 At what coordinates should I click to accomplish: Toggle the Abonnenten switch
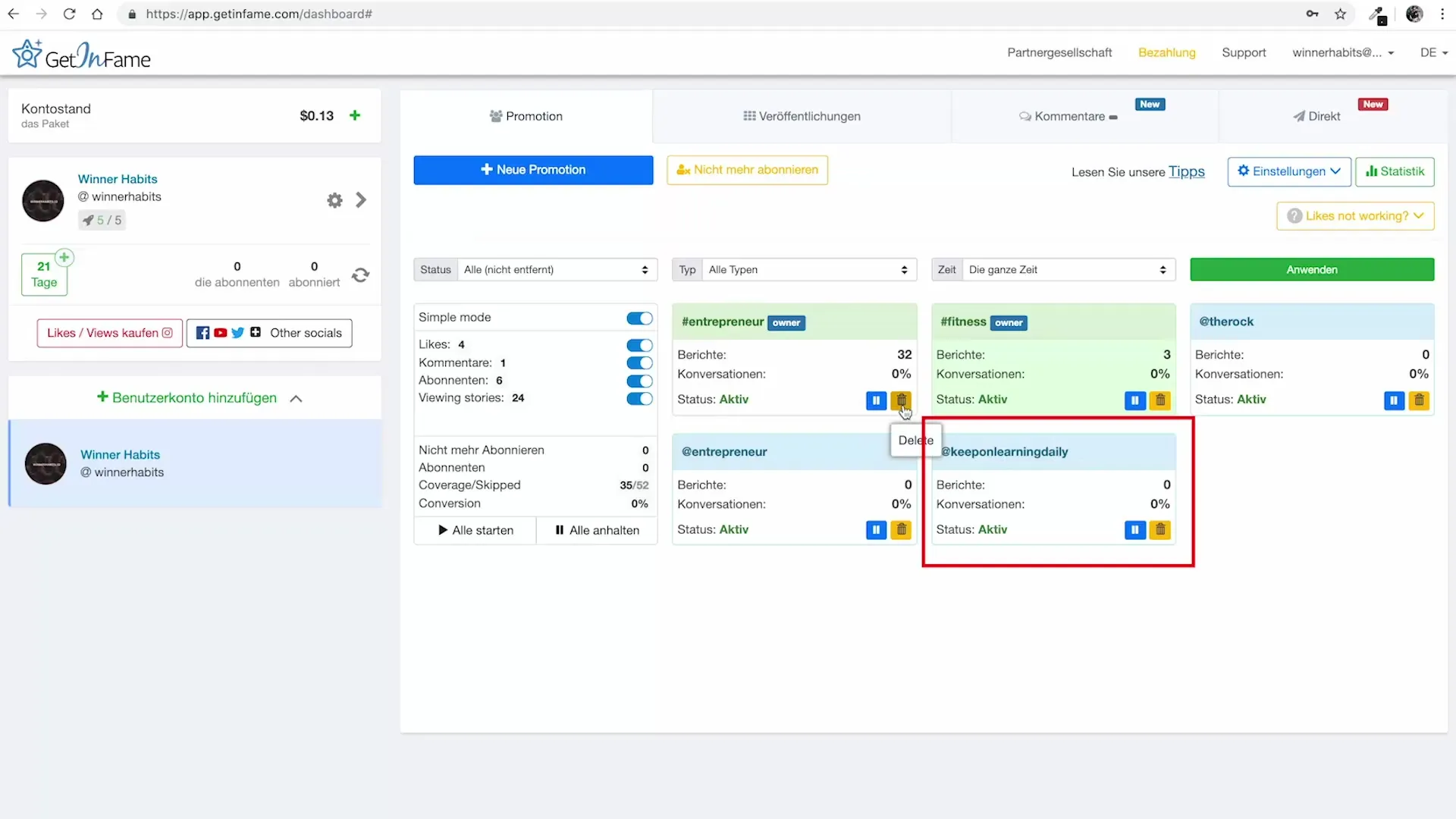639,381
